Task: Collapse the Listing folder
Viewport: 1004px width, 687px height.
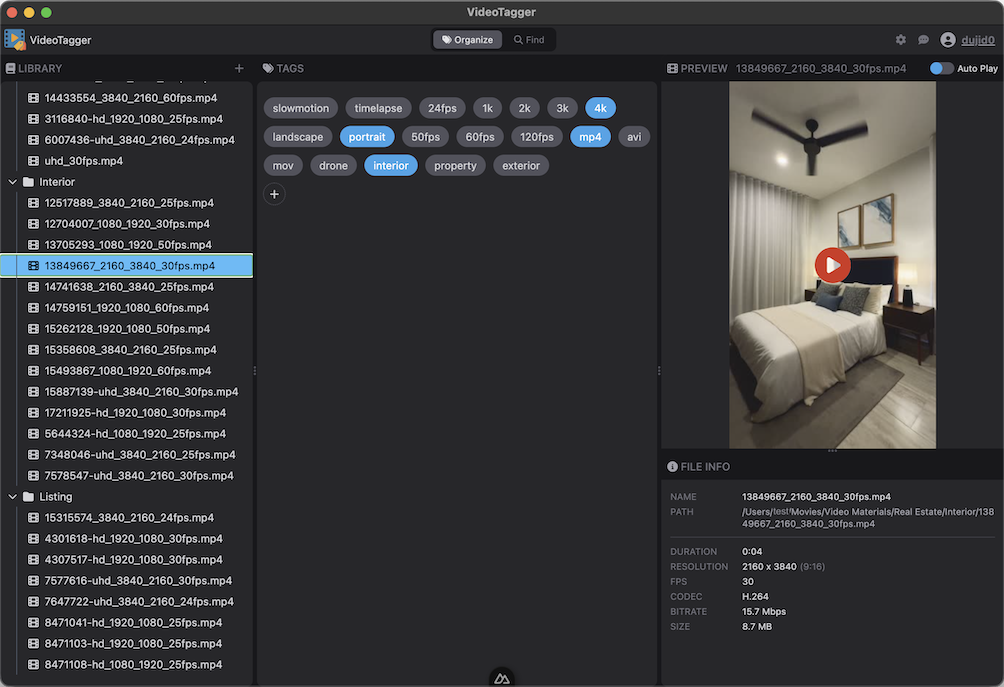Action: (13, 496)
